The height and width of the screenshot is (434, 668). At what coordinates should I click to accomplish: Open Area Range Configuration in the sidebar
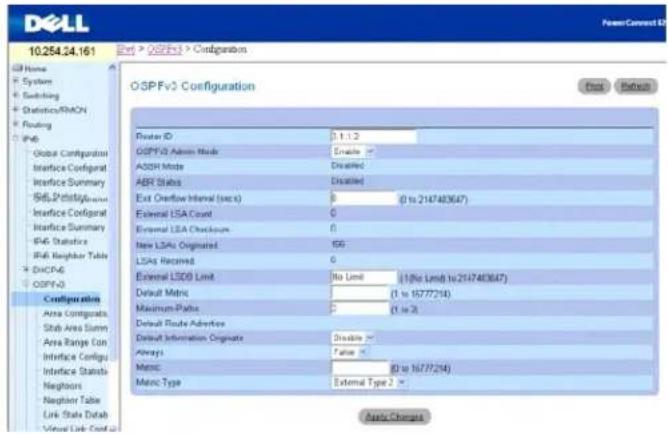pyautogui.click(x=75, y=342)
